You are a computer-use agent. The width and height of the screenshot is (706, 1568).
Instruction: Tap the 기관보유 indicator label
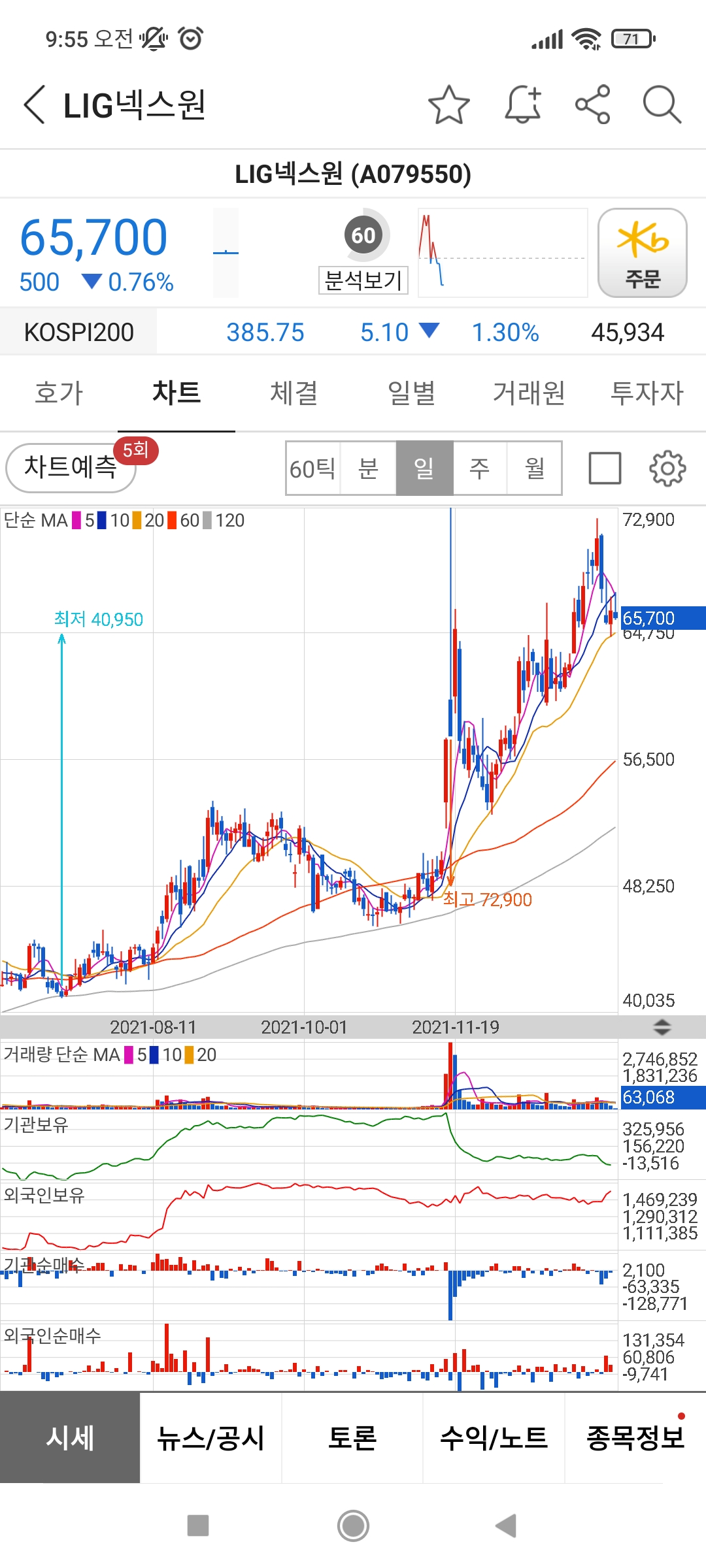tap(36, 1124)
